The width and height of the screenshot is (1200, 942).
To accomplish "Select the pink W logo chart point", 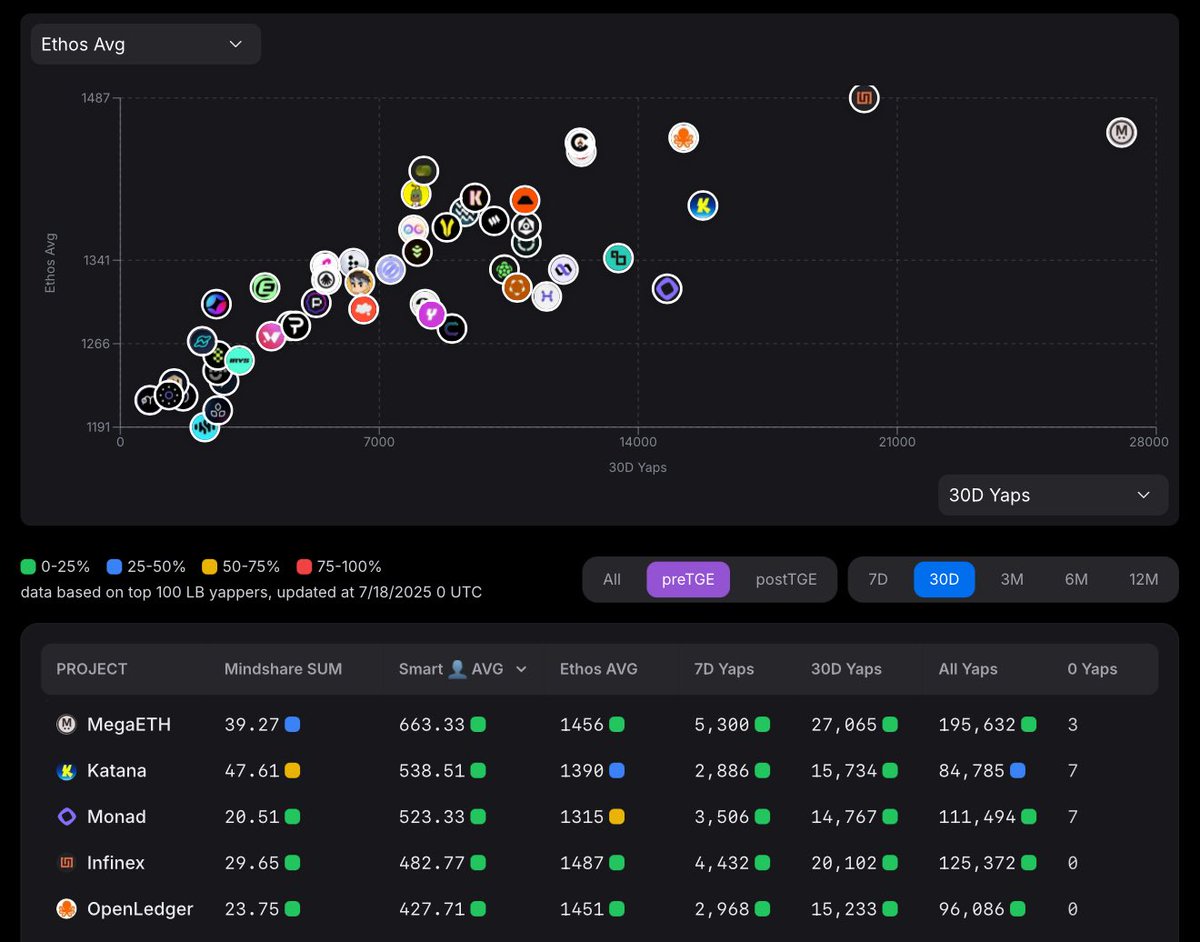I will pyautogui.click(x=271, y=335).
